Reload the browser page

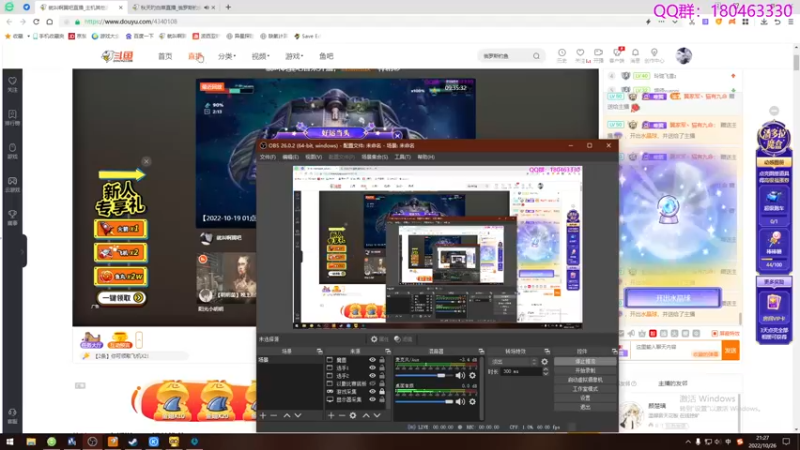(36, 21)
